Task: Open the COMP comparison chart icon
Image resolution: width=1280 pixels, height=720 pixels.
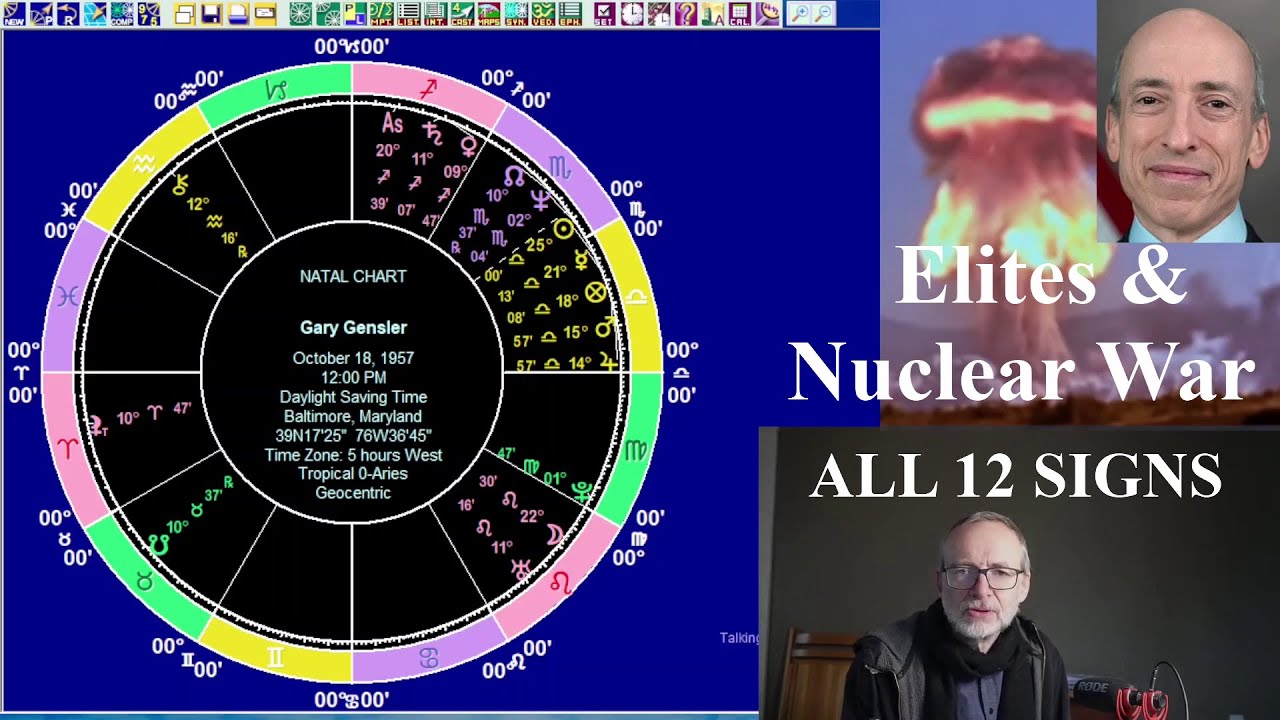Action: [x=122, y=14]
